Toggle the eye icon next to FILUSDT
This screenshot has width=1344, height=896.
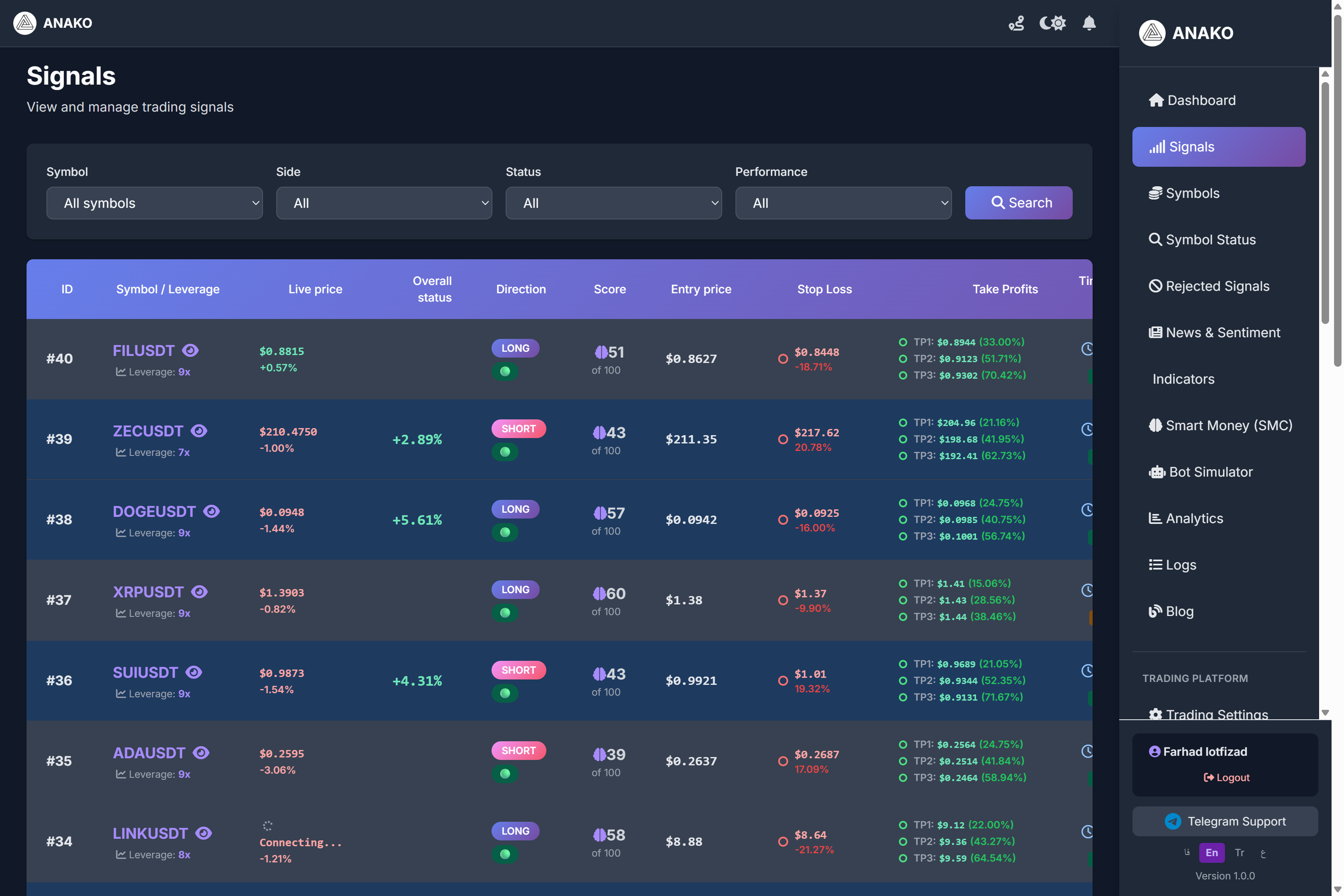[190, 350]
